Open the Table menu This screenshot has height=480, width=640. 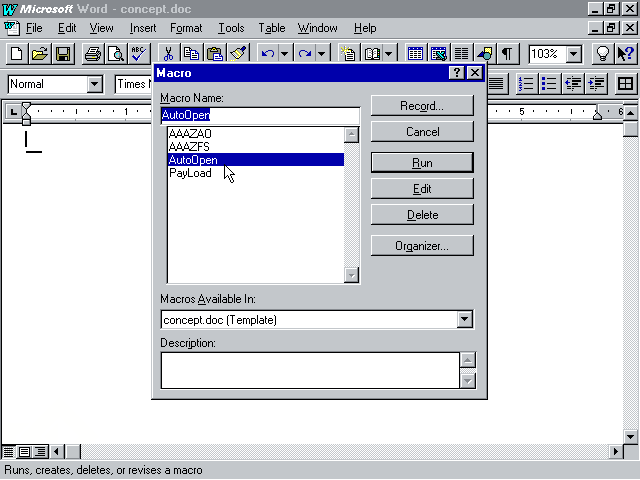point(272,28)
